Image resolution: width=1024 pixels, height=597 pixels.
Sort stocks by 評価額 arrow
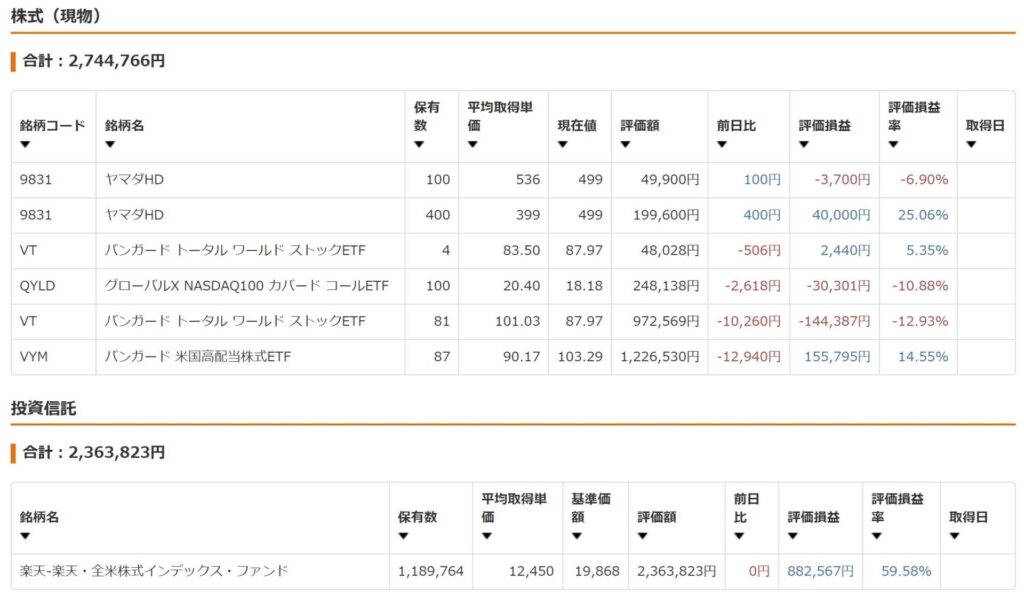(626, 144)
